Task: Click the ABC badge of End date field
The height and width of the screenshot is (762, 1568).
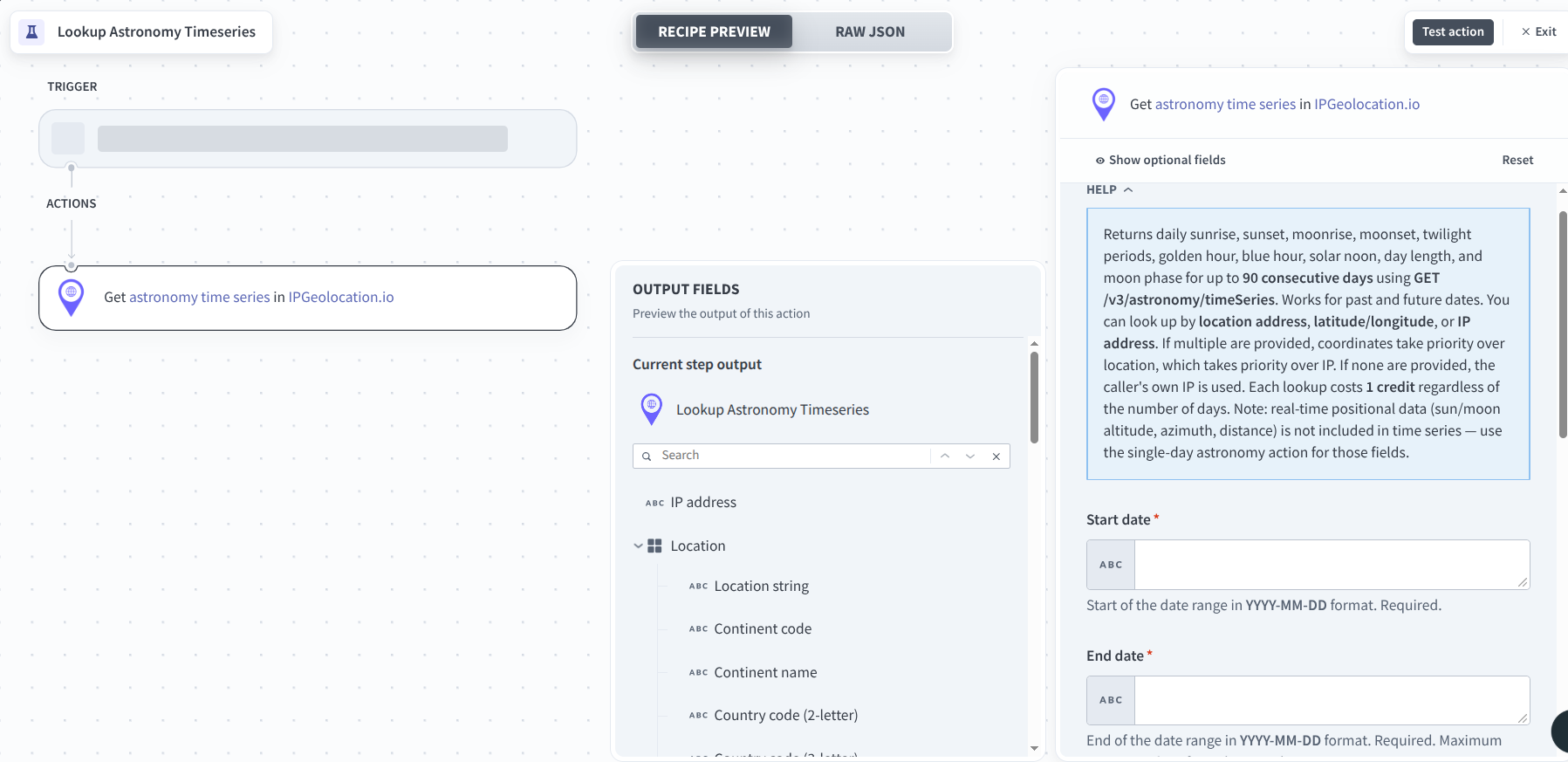Action: (1111, 700)
